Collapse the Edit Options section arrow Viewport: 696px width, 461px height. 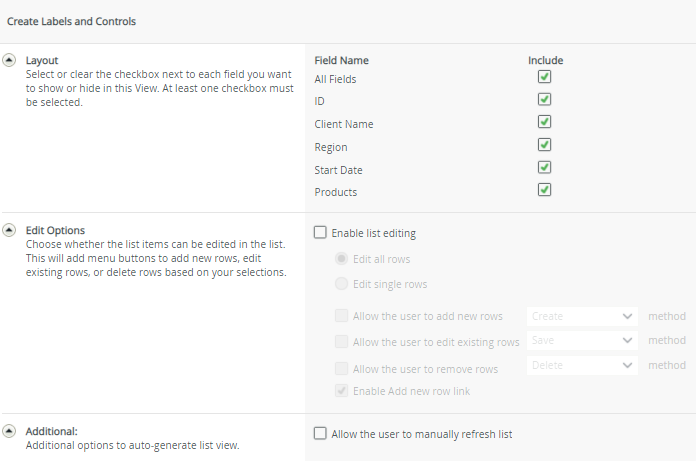[10, 230]
